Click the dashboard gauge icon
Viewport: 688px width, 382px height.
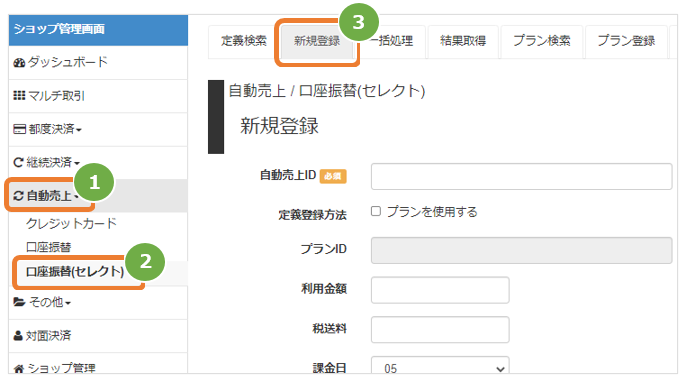pos(19,63)
